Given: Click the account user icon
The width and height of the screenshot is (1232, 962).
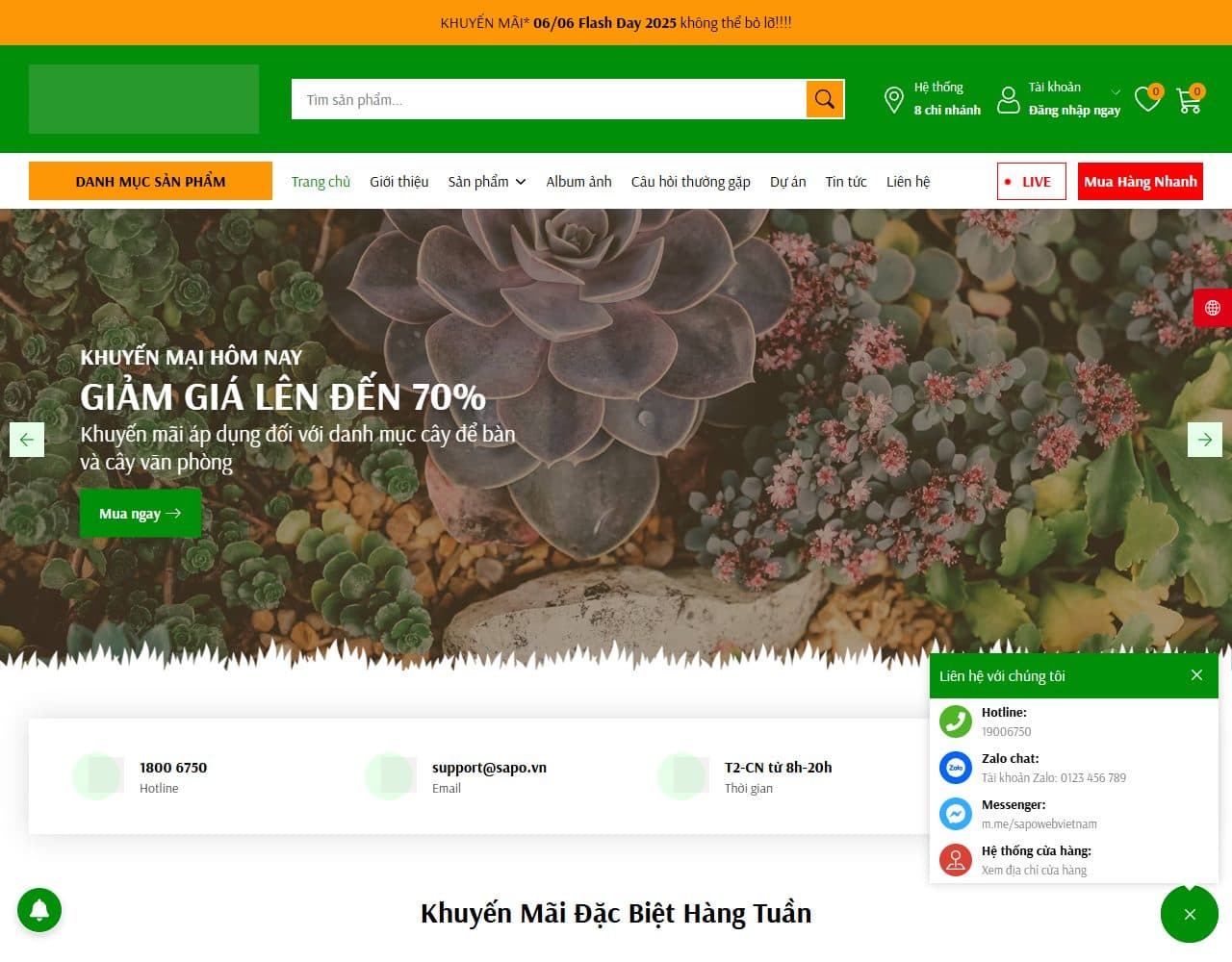Looking at the screenshot, I should pos(1008,99).
